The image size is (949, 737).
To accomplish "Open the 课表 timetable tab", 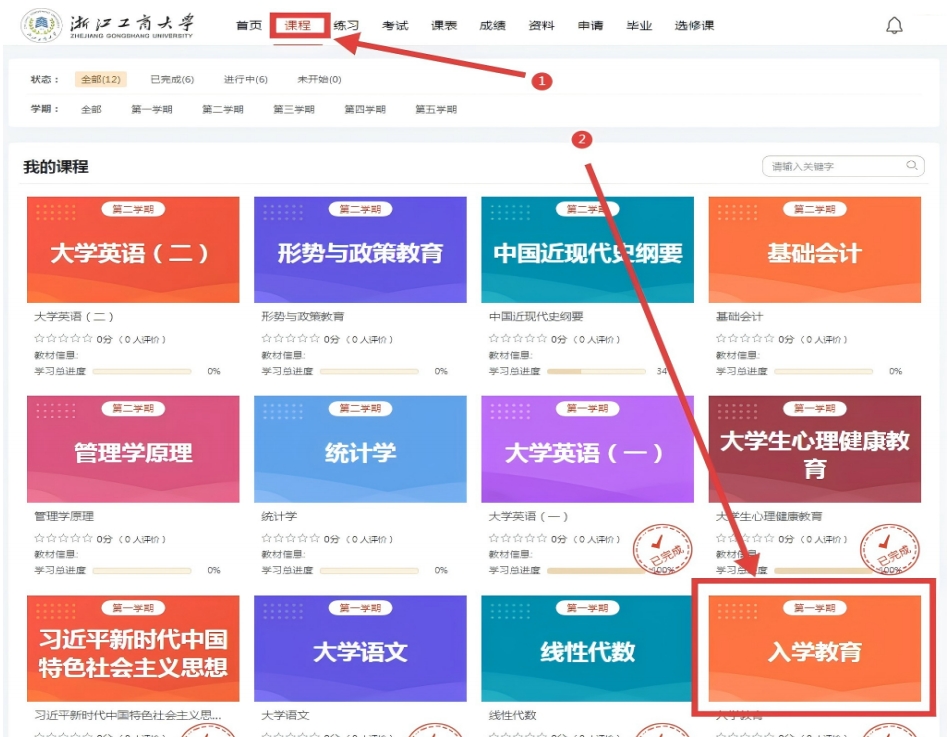I will (444, 25).
